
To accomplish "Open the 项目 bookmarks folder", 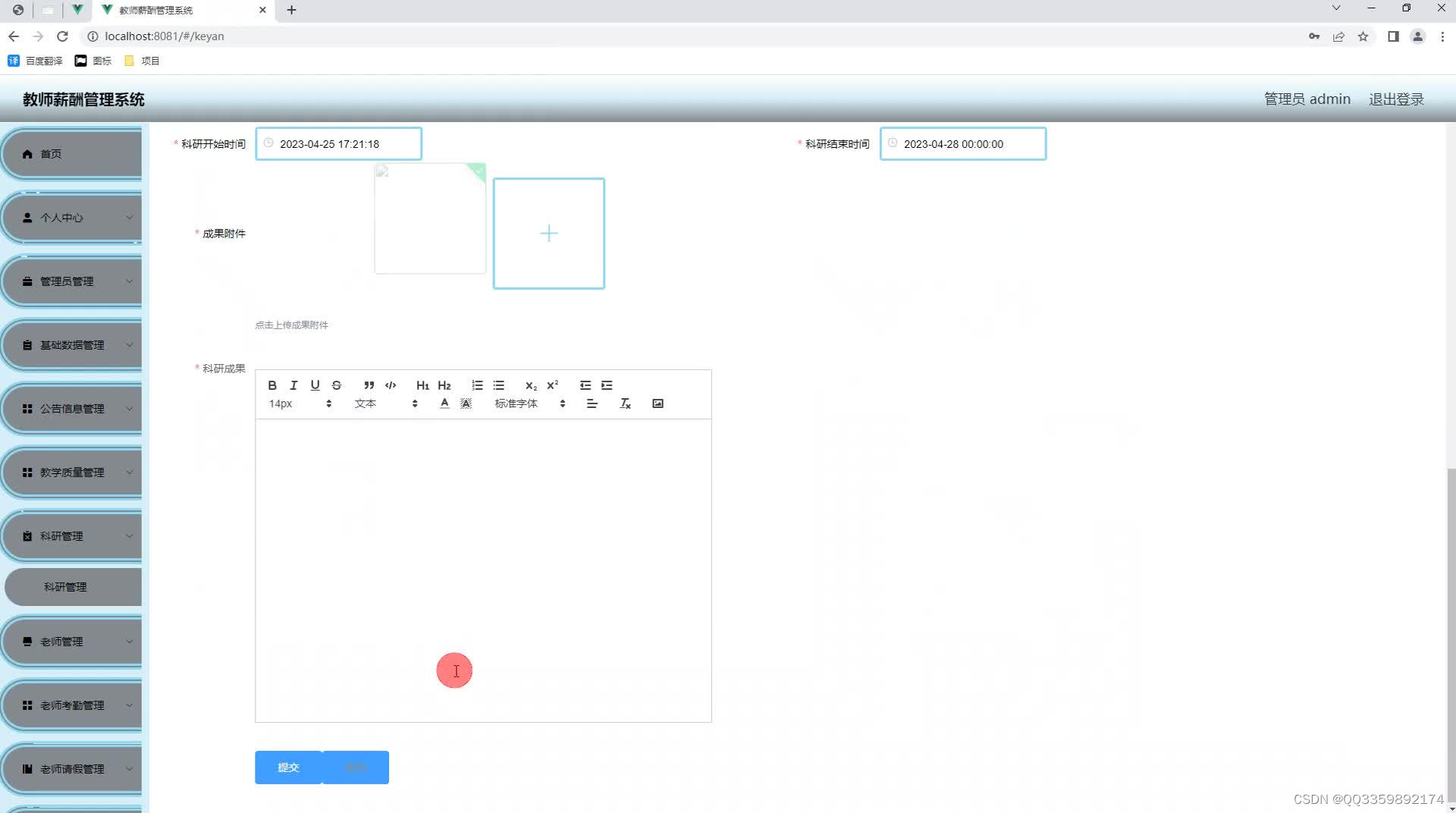I will coord(142,61).
